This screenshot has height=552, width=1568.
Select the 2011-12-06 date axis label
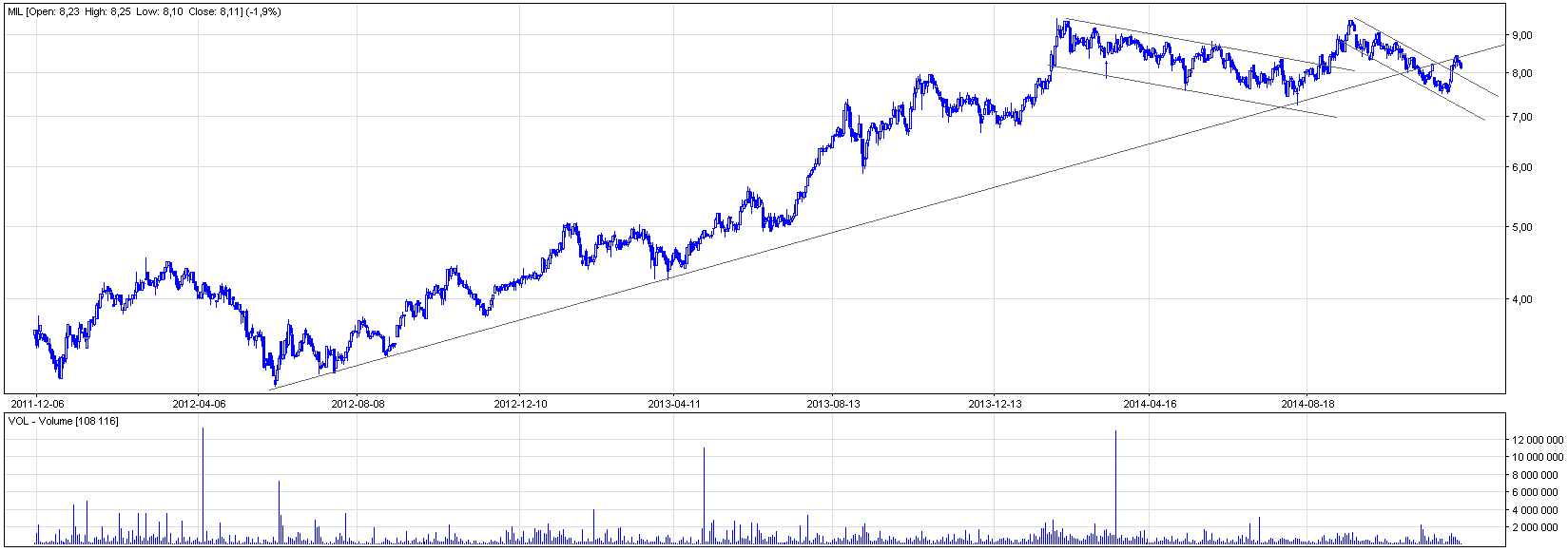tap(36, 404)
